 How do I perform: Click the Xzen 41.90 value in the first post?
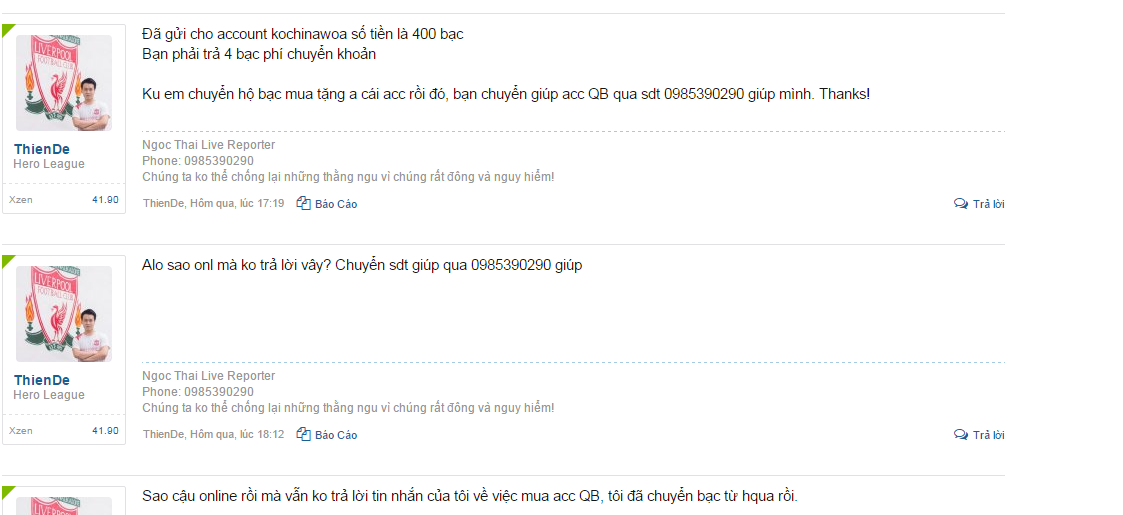point(105,200)
